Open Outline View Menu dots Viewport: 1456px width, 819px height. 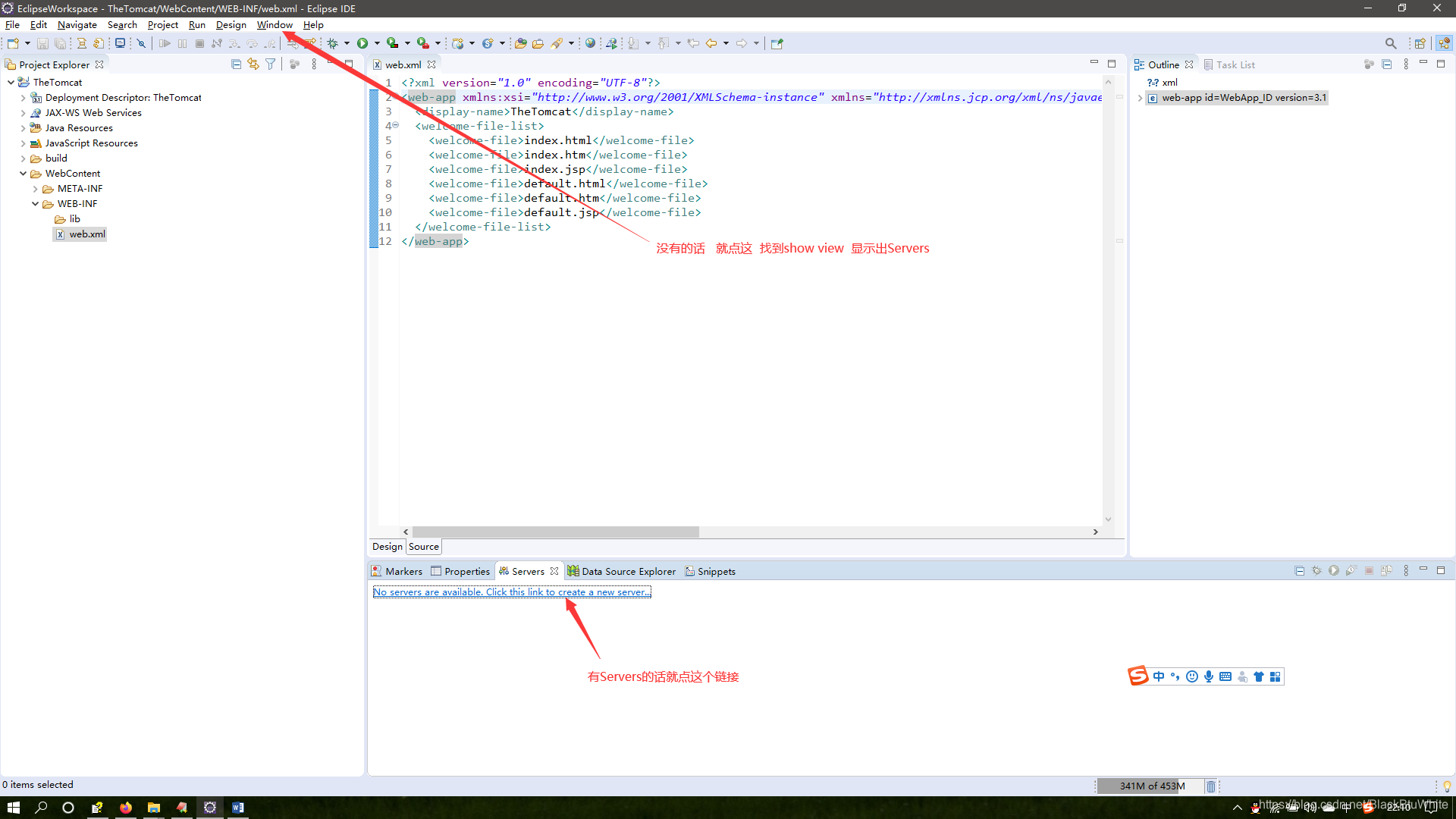pos(1406,64)
